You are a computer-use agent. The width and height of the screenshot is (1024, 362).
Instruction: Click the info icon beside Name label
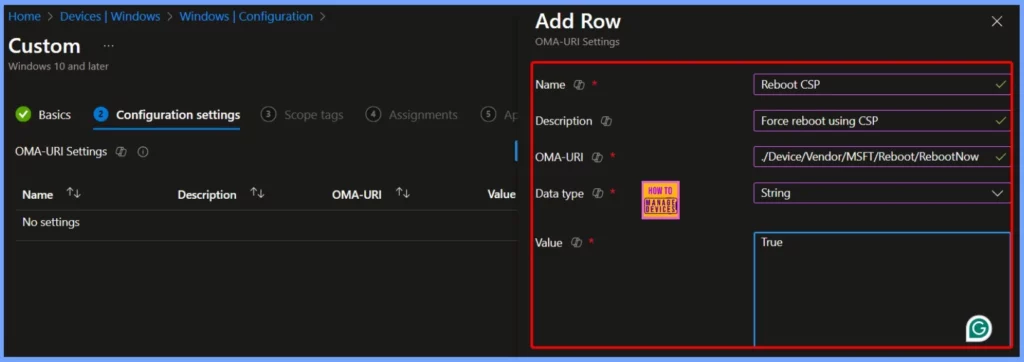[x=578, y=85]
